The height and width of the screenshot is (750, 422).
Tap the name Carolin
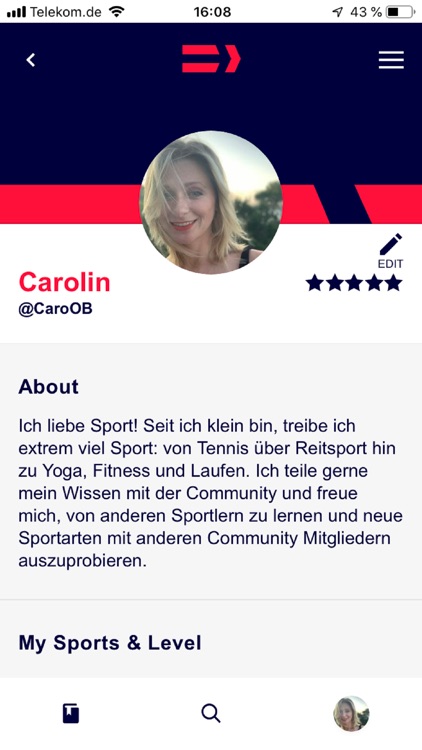tap(65, 282)
